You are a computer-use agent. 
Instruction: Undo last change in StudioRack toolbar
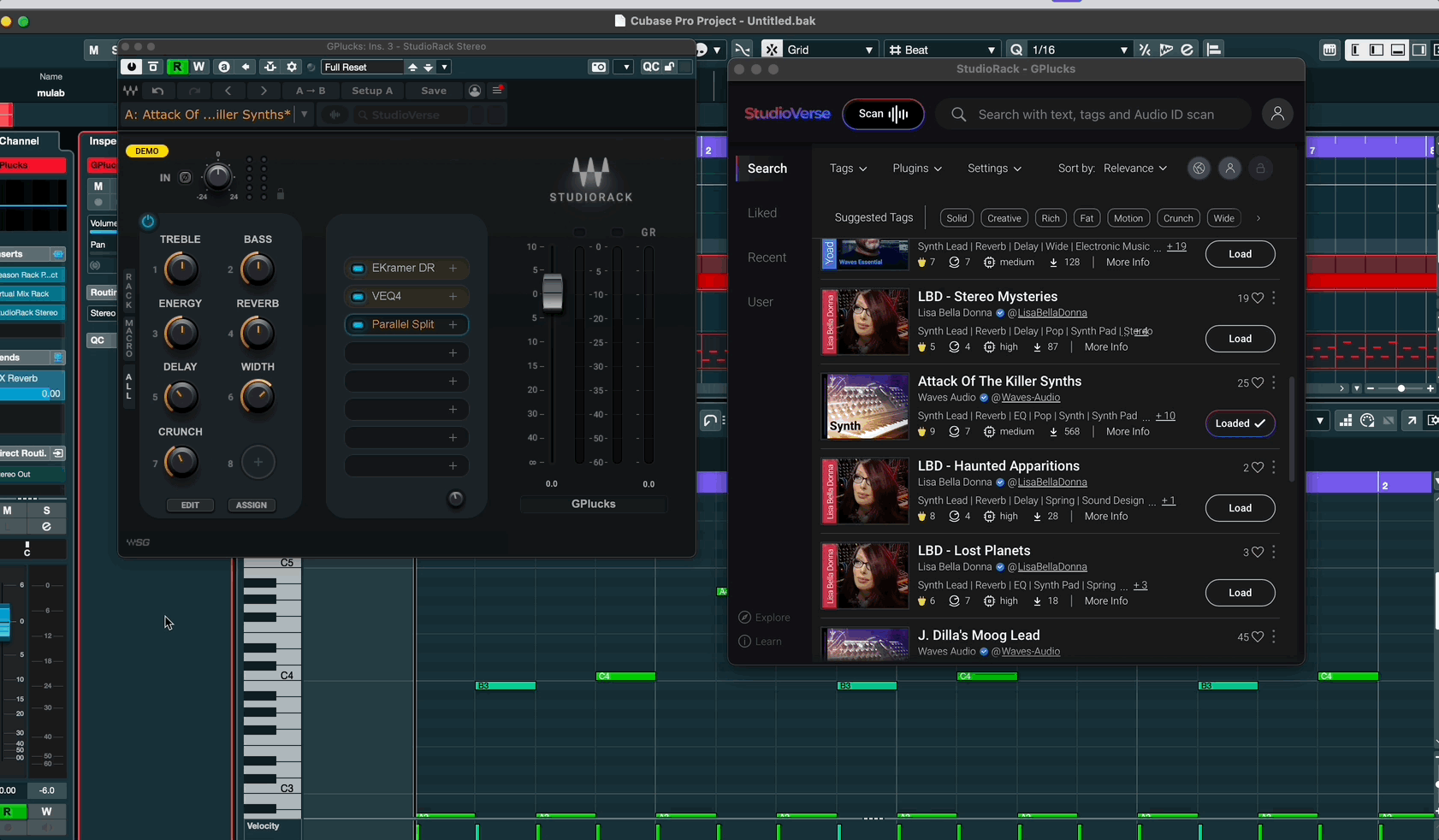coord(157,91)
